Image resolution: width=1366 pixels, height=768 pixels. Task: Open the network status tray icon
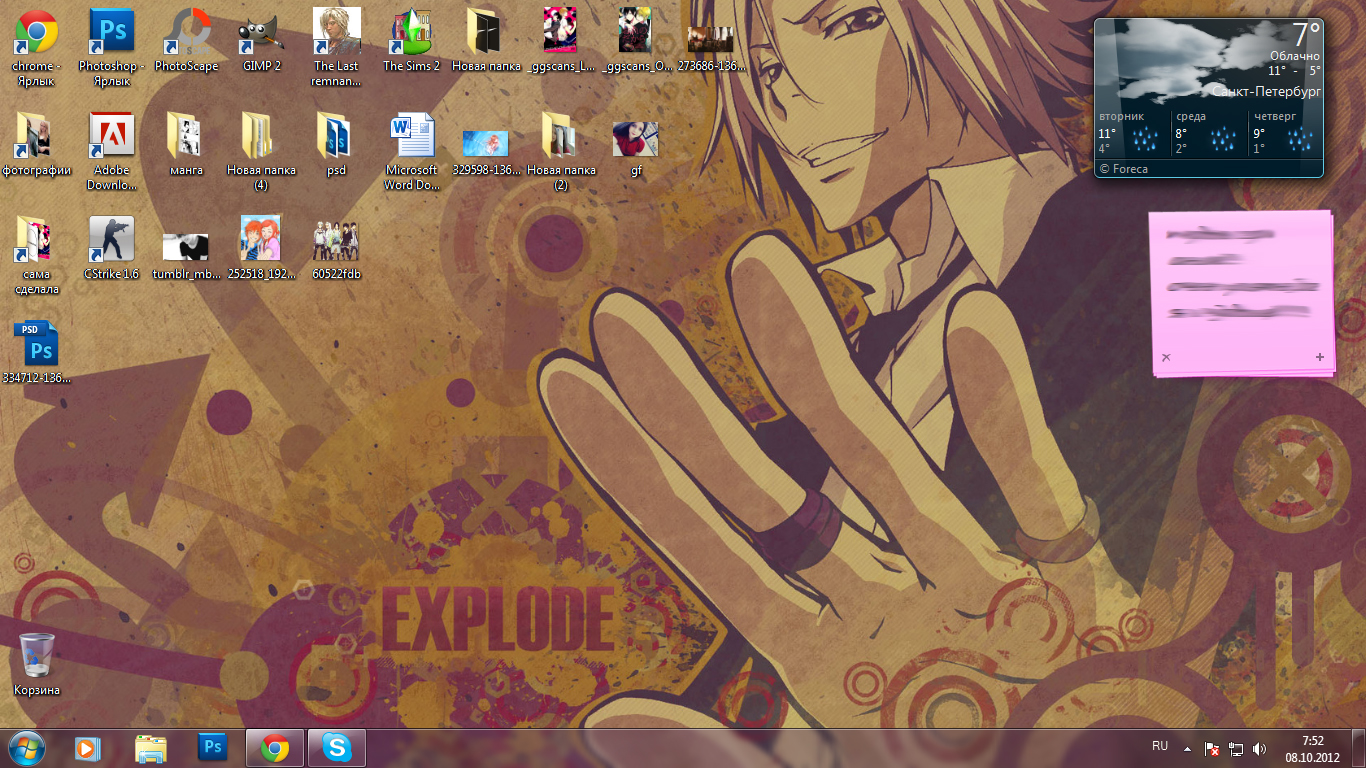coord(1235,748)
